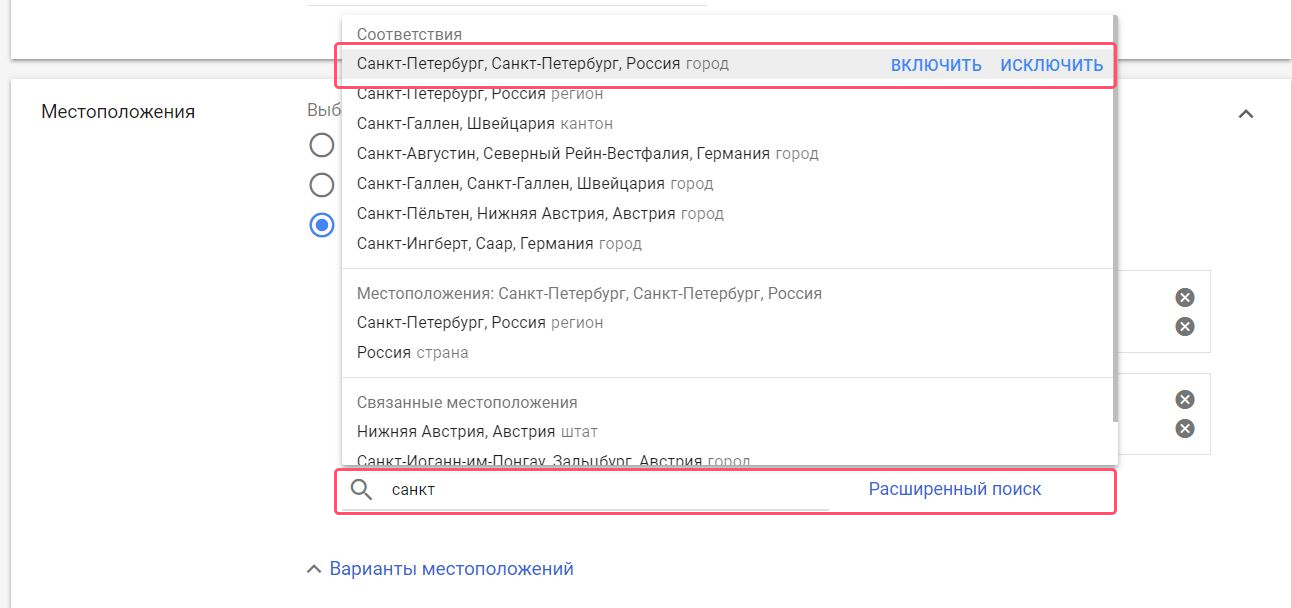This screenshot has width=1292, height=608.
Task: Select the first location radio button
Action: 322,145
